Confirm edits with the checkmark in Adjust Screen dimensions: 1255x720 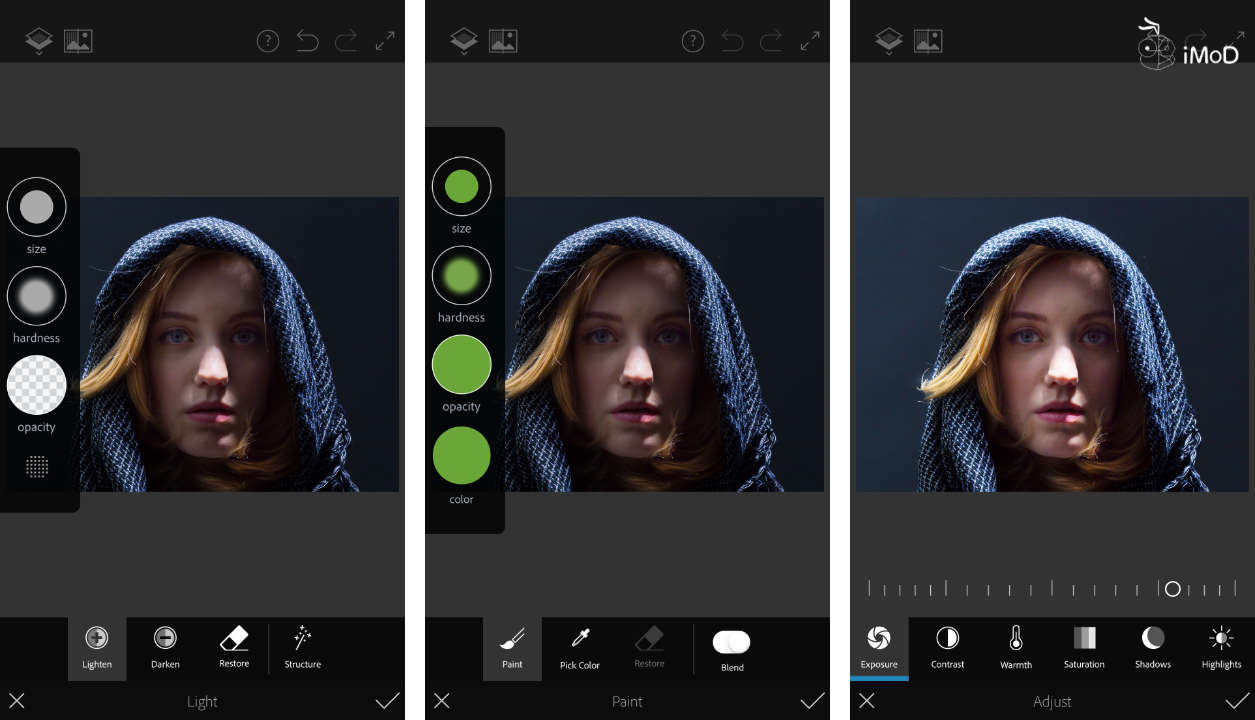[1237, 701]
